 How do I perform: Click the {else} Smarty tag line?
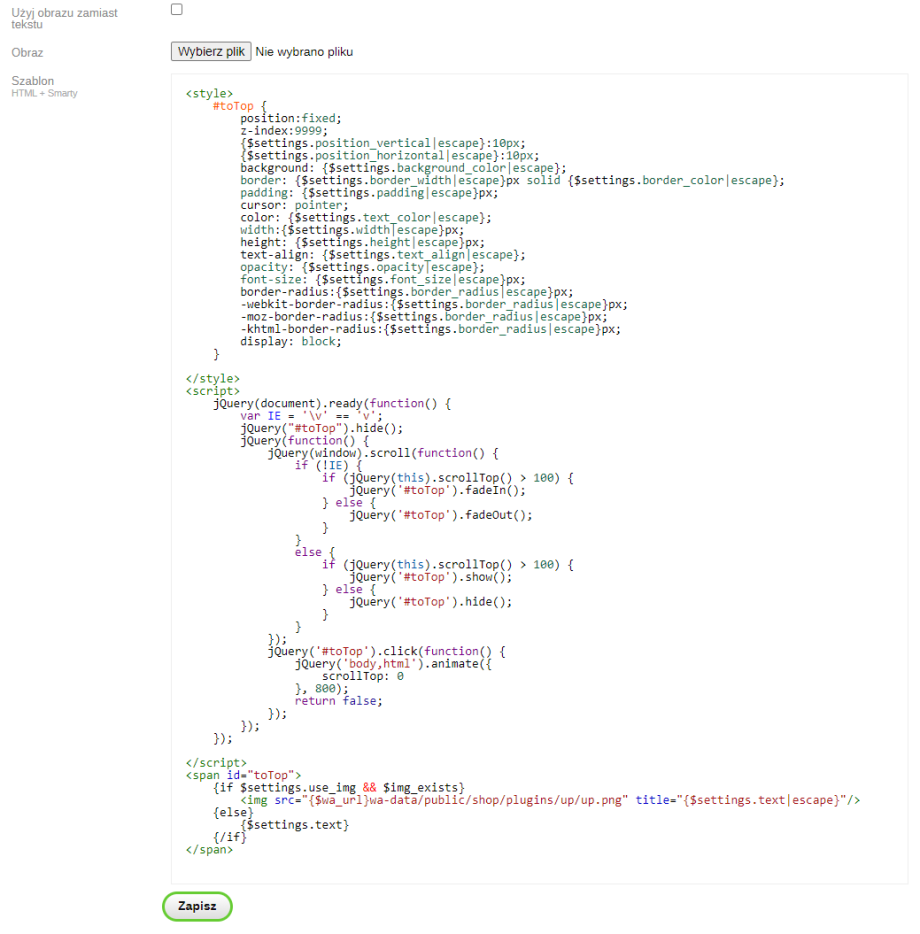pos(232,812)
